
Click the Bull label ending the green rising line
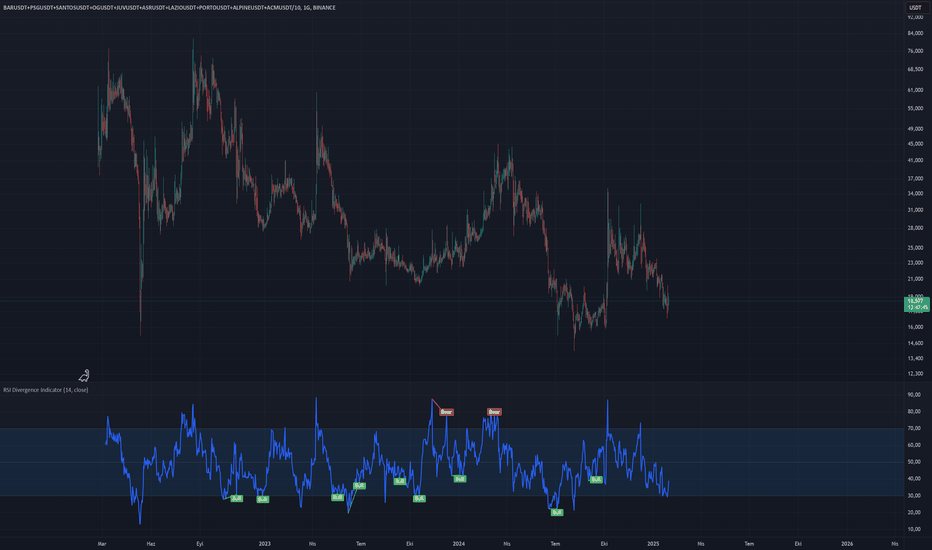(359, 486)
